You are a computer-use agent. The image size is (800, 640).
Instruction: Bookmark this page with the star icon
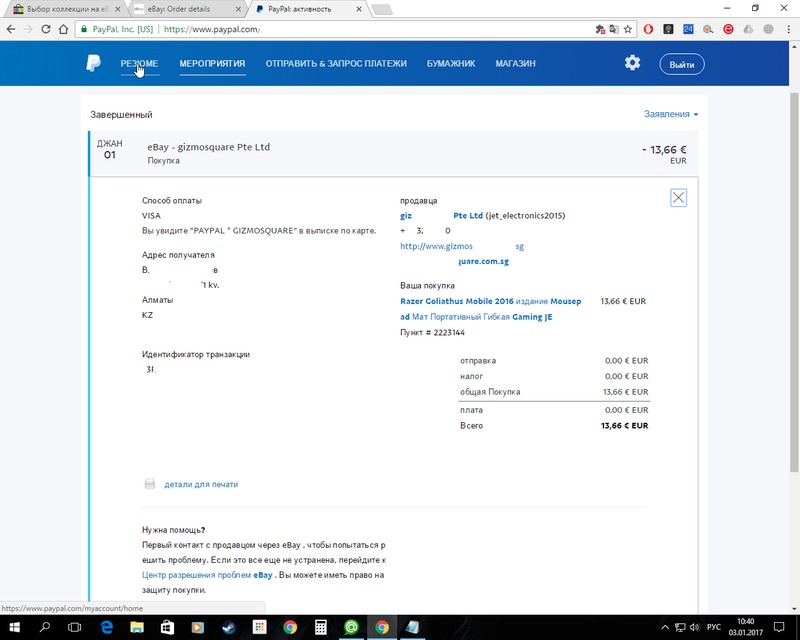628,29
